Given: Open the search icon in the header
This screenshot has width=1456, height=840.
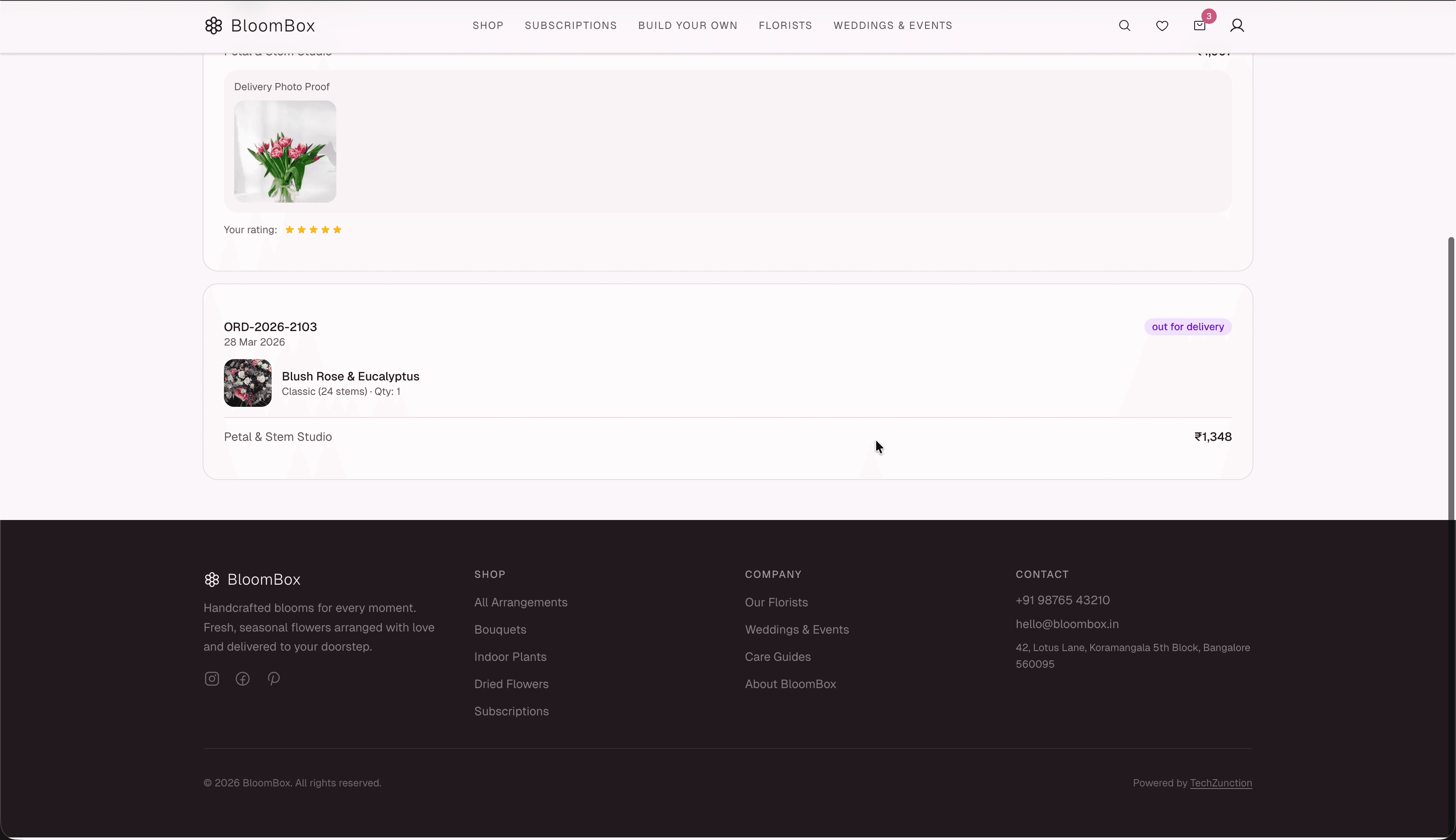Looking at the screenshot, I should point(1125,26).
